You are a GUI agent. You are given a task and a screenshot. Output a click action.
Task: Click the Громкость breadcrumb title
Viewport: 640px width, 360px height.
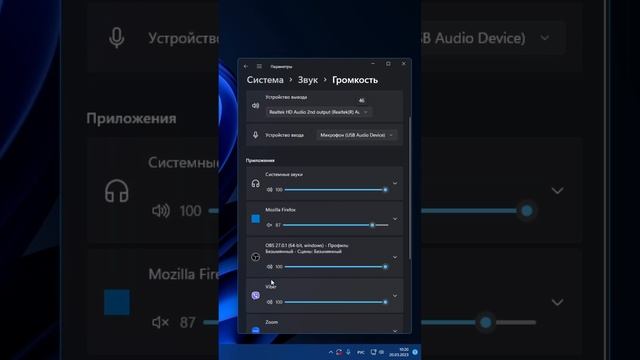tap(355, 80)
